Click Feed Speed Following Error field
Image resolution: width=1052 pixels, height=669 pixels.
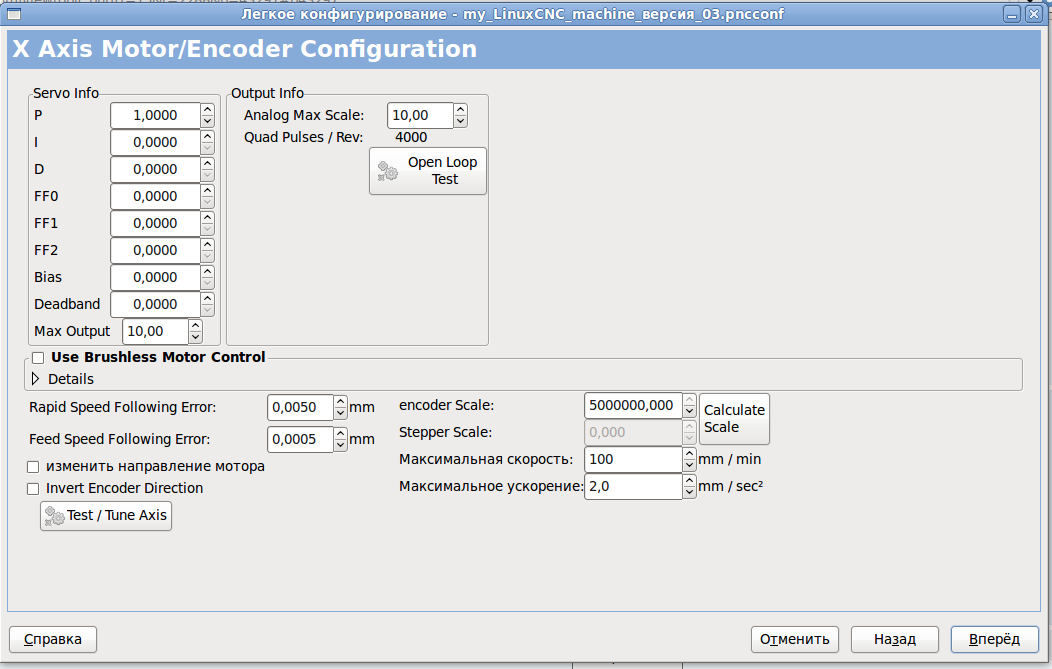pyautogui.click(x=300, y=440)
